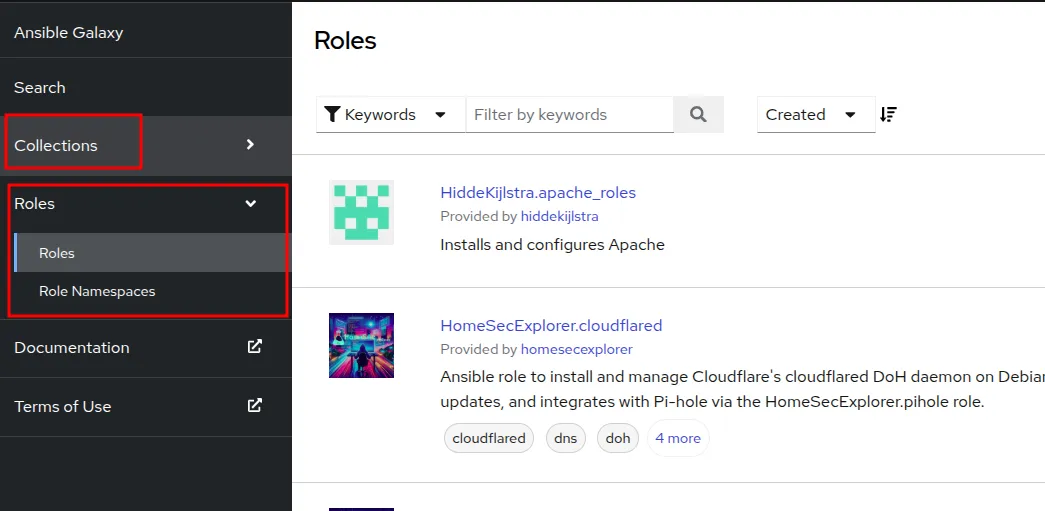
Task: Open the Documentation sidebar link
Action: click(x=72, y=348)
